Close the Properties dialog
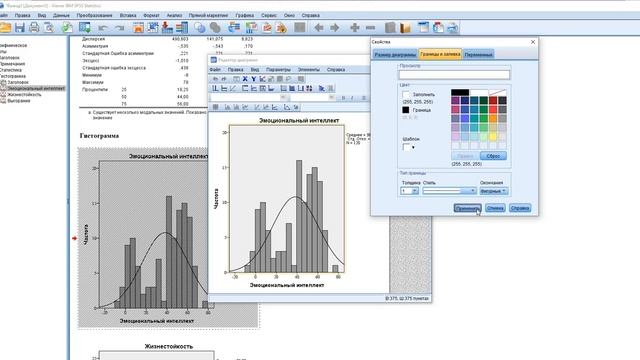The height and width of the screenshot is (360, 640). pyautogui.click(x=533, y=42)
